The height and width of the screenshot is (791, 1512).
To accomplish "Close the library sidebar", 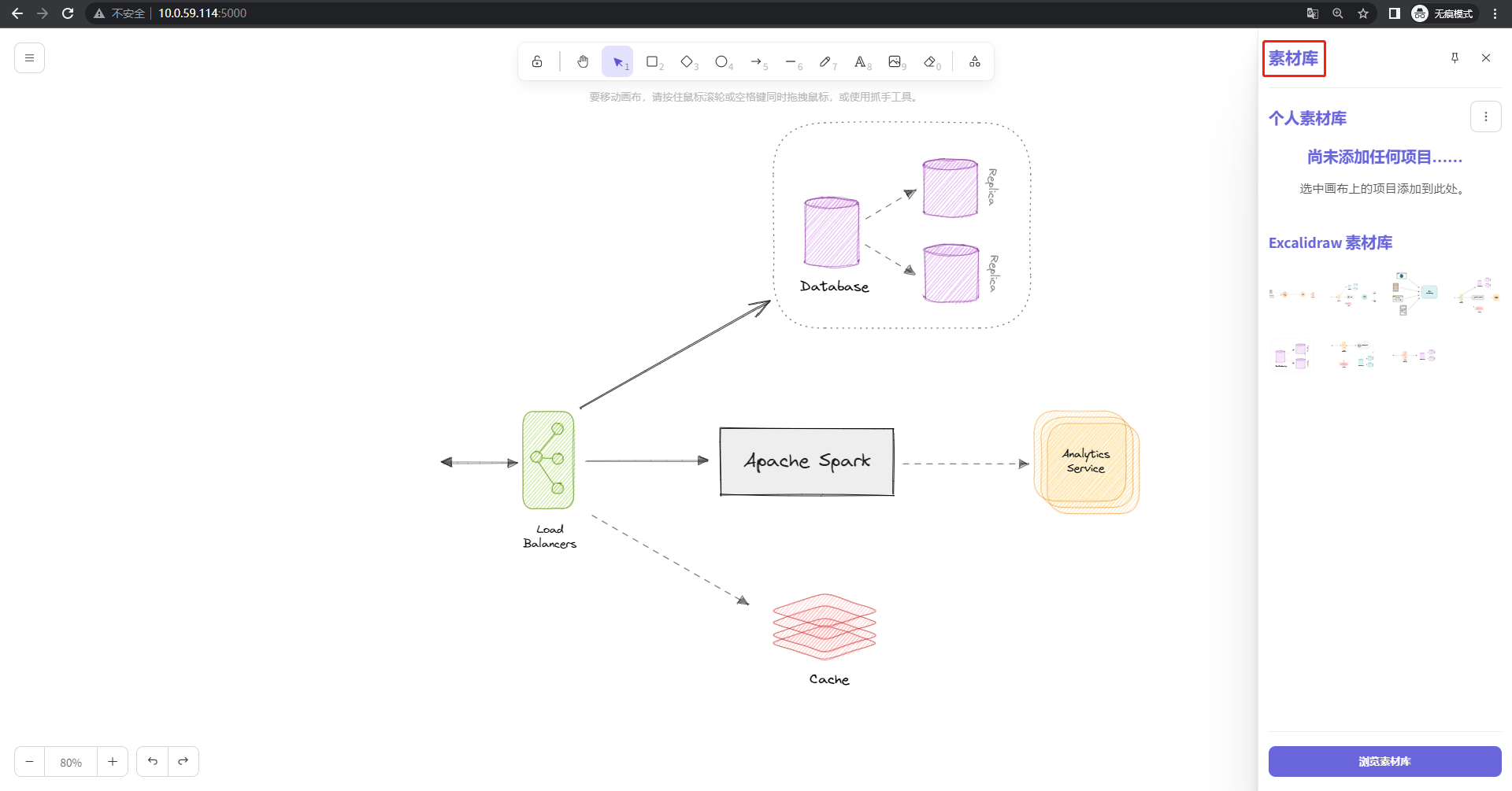I will click(x=1486, y=57).
